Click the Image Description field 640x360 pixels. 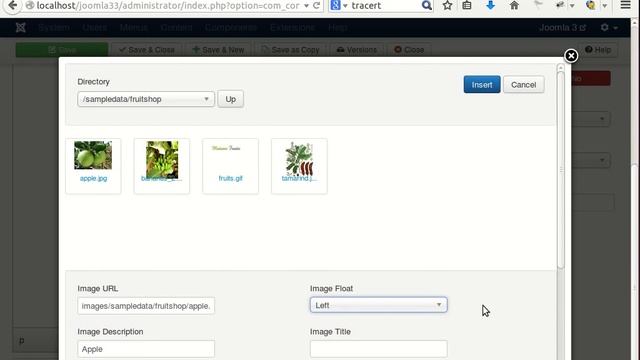pyautogui.click(x=146, y=349)
